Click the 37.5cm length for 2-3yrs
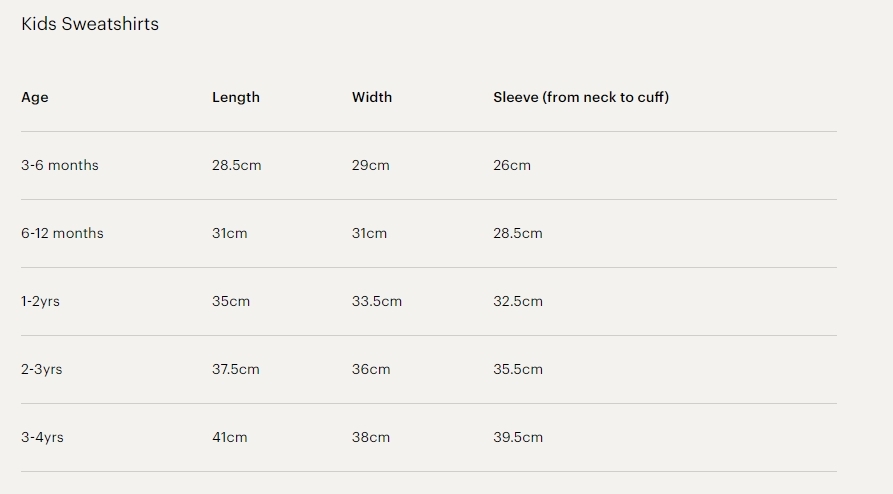Screen dimensions: 893x494 pos(236,369)
